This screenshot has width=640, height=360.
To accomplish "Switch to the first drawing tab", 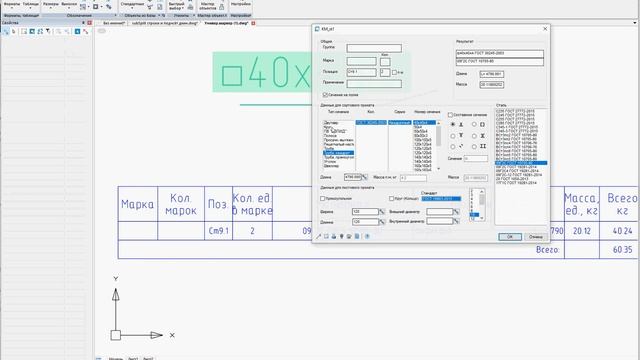I will point(114,23).
